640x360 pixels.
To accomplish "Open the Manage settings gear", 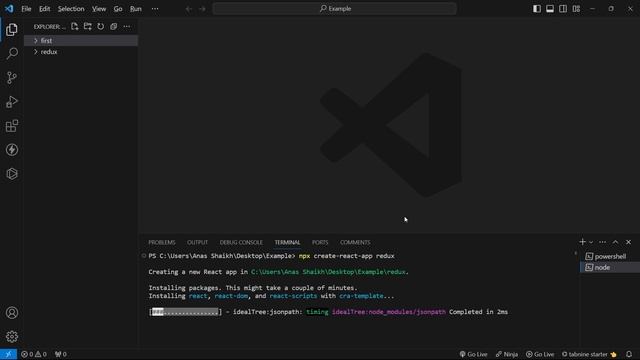I will coord(12,337).
